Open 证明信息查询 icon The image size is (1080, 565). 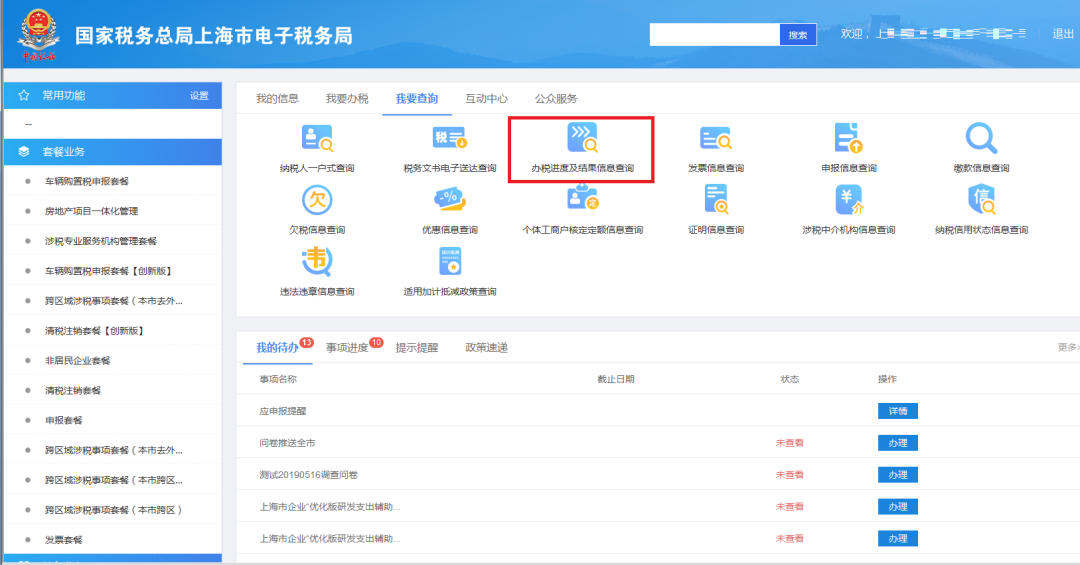716,200
